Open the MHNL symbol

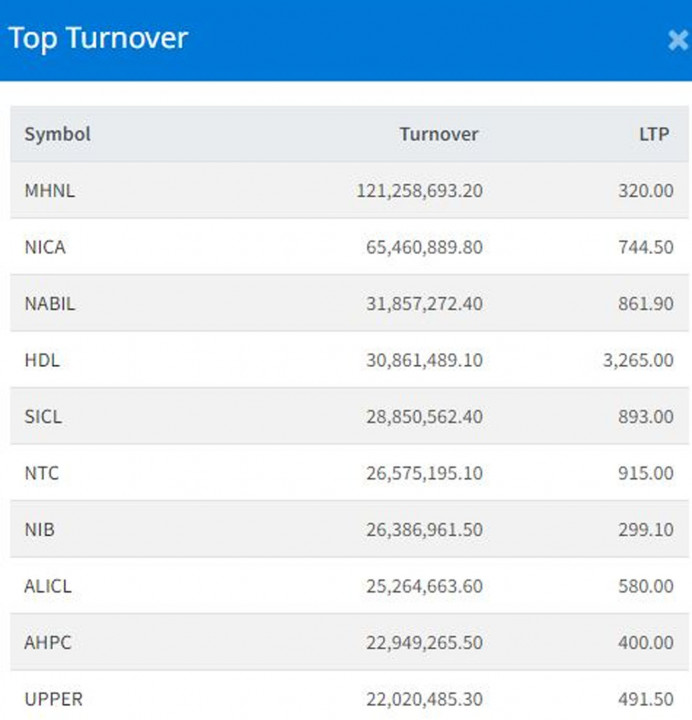[49, 190]
